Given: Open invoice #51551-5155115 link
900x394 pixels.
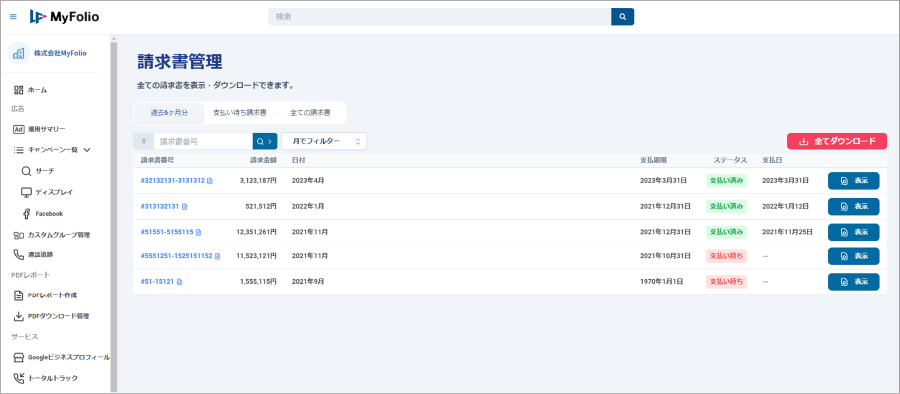Looking at the screenshot, I should tap(167, 232).
